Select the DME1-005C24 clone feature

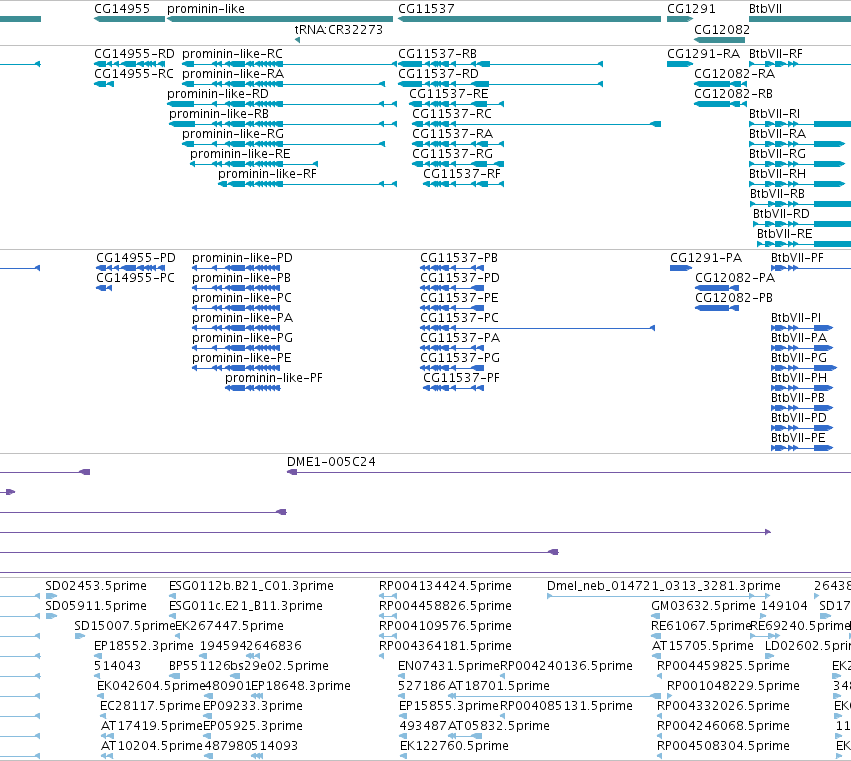pyautogui.click(x=331, y=462)
